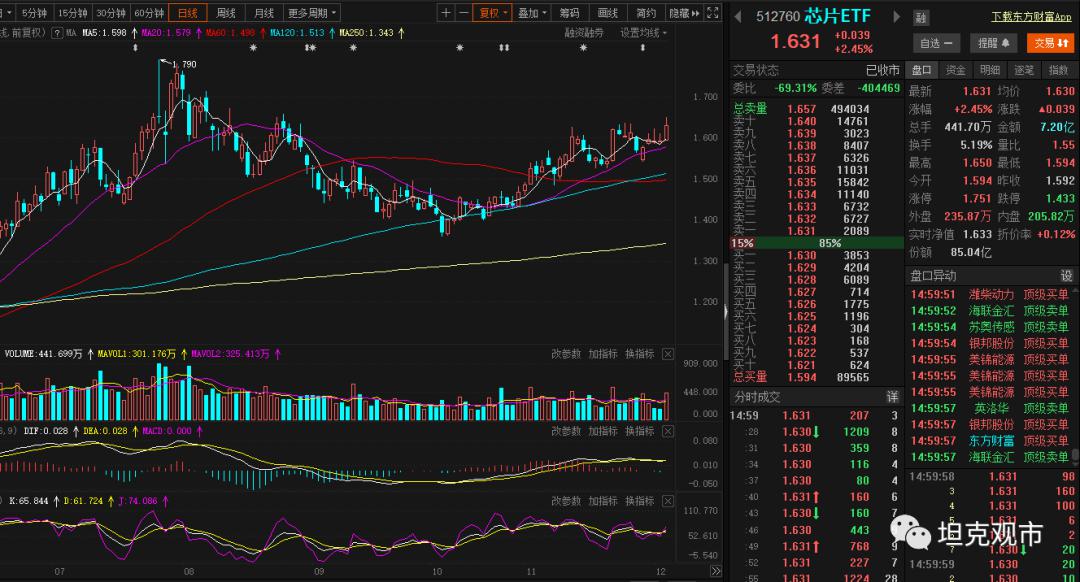Click the 融 margin badge icon
This screenshot has width=1080, height=582.
click(921, 18)
